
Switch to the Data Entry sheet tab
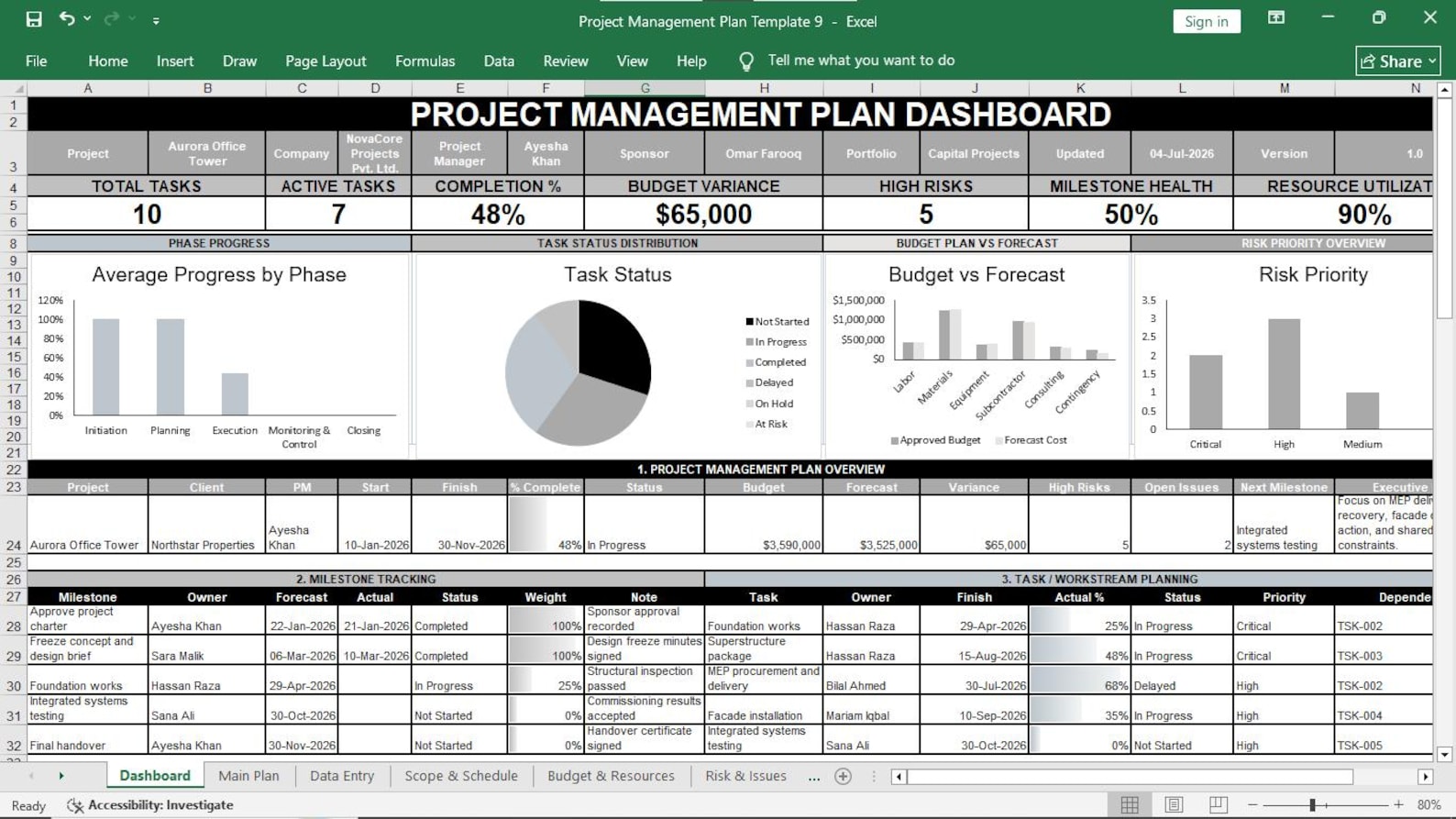click(342, 776)
